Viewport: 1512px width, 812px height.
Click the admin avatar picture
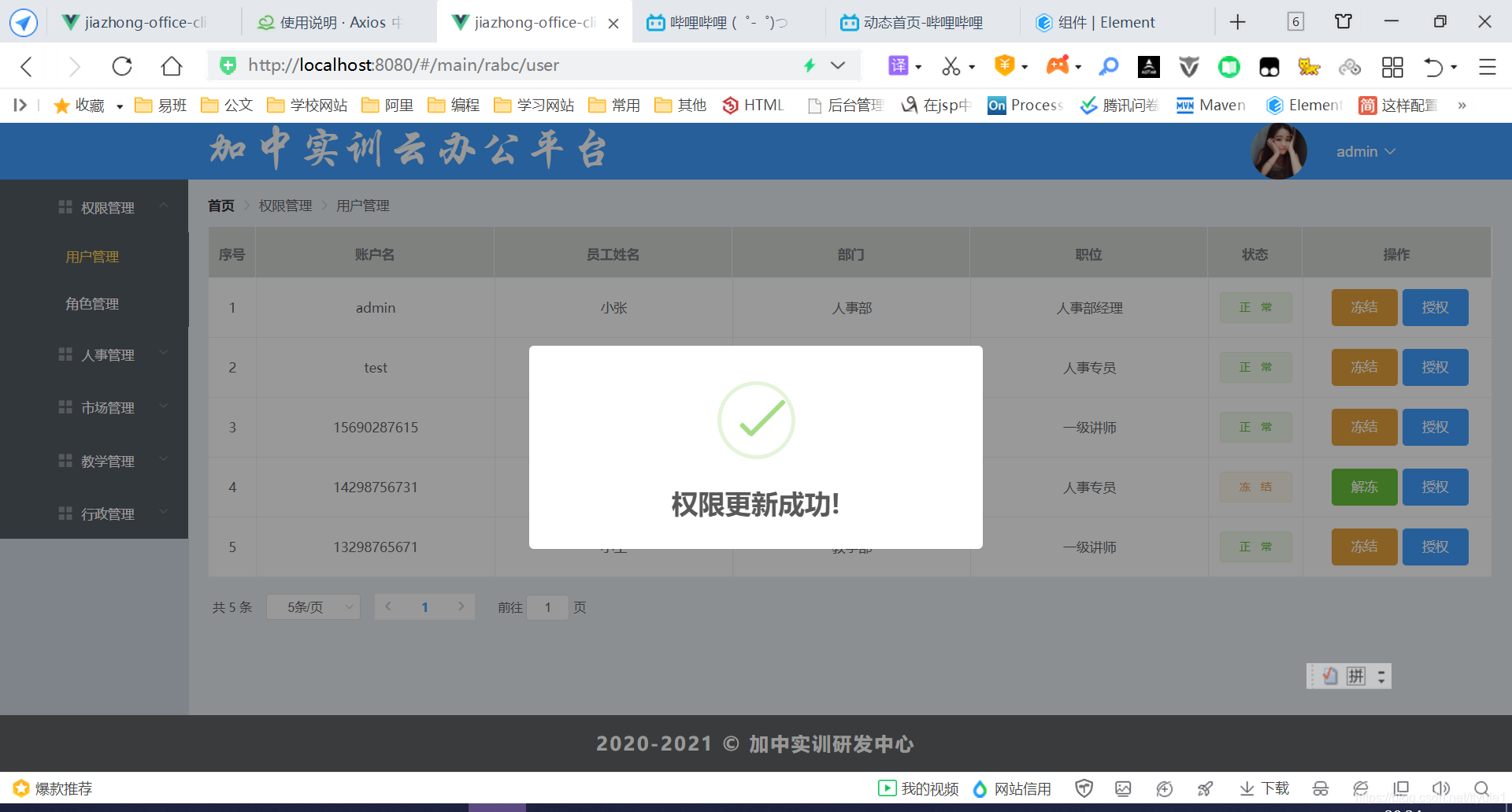(x=1279, y=151)
